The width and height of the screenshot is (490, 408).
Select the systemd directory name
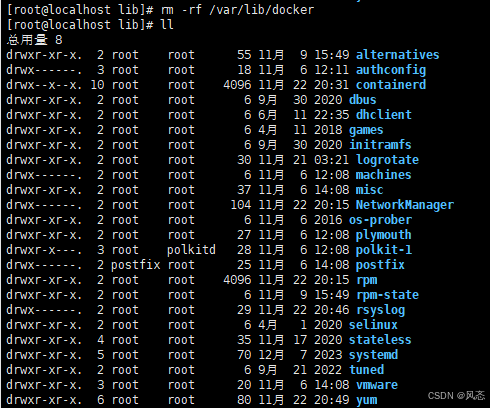373,355
